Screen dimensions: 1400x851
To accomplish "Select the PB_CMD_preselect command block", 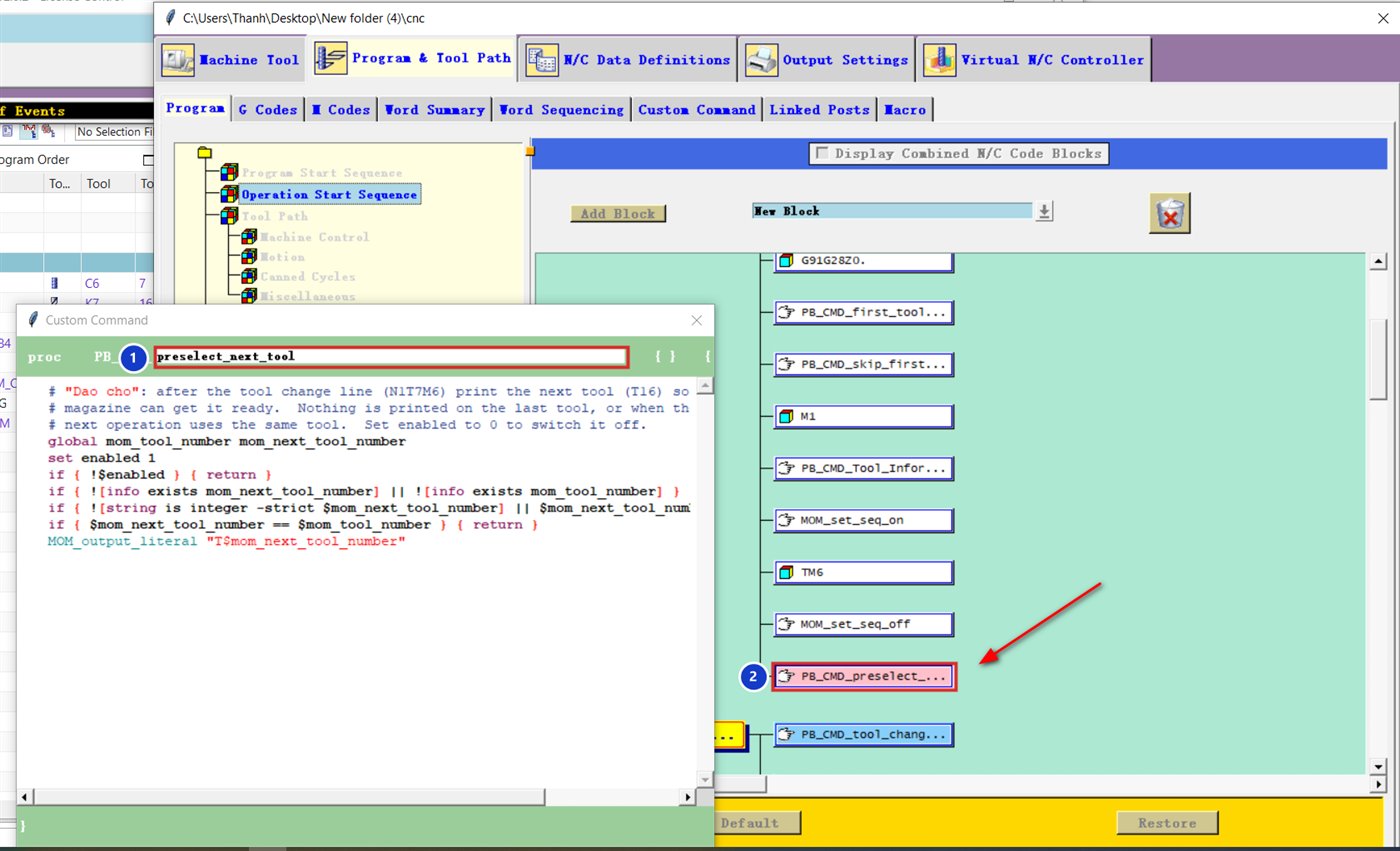I will pyautogui.click(x=864, y=676).
